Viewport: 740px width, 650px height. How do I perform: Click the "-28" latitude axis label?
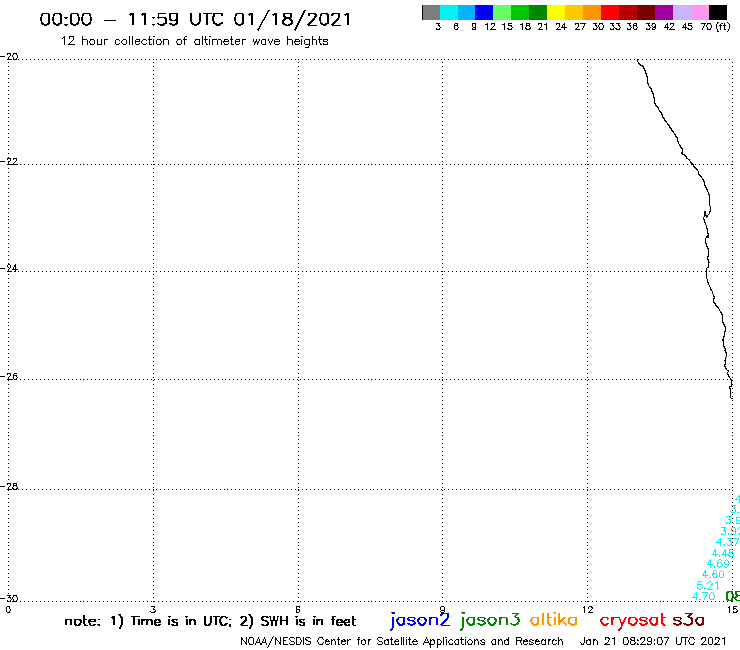pyautogui.click(x=9, y=486)
